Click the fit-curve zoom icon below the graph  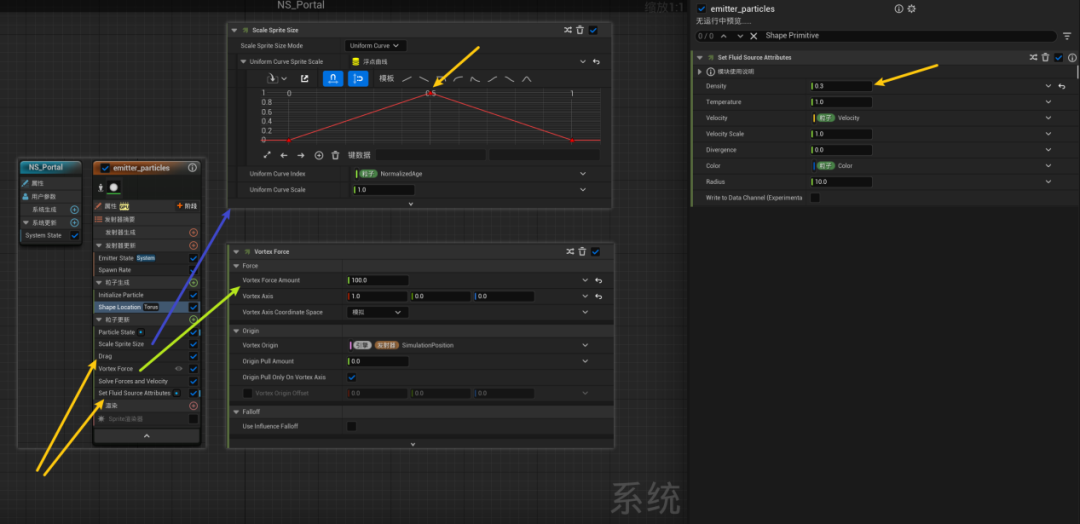267,156
